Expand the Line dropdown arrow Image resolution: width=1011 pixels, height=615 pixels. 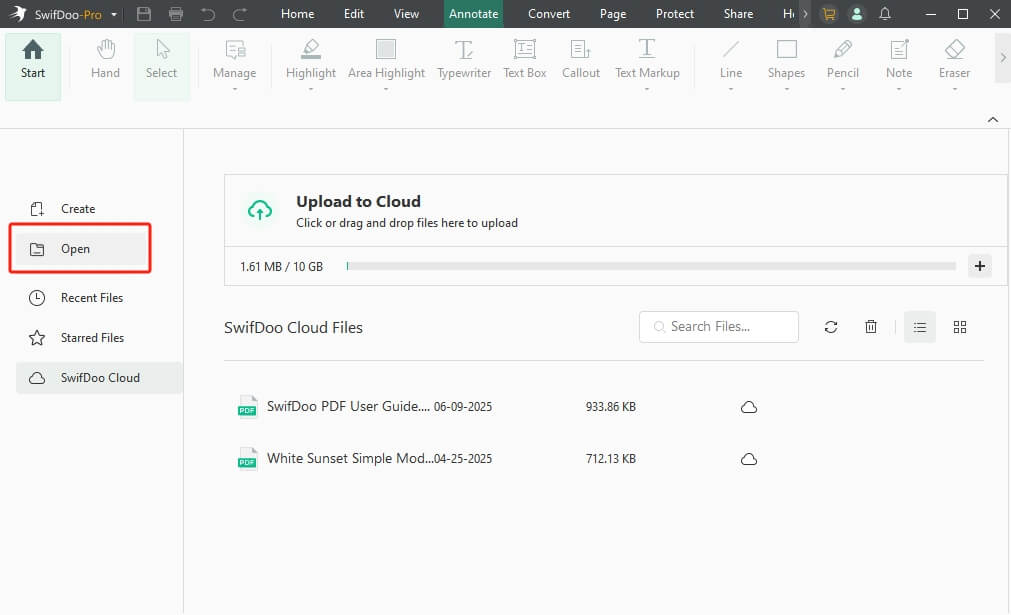coord(731,89)
